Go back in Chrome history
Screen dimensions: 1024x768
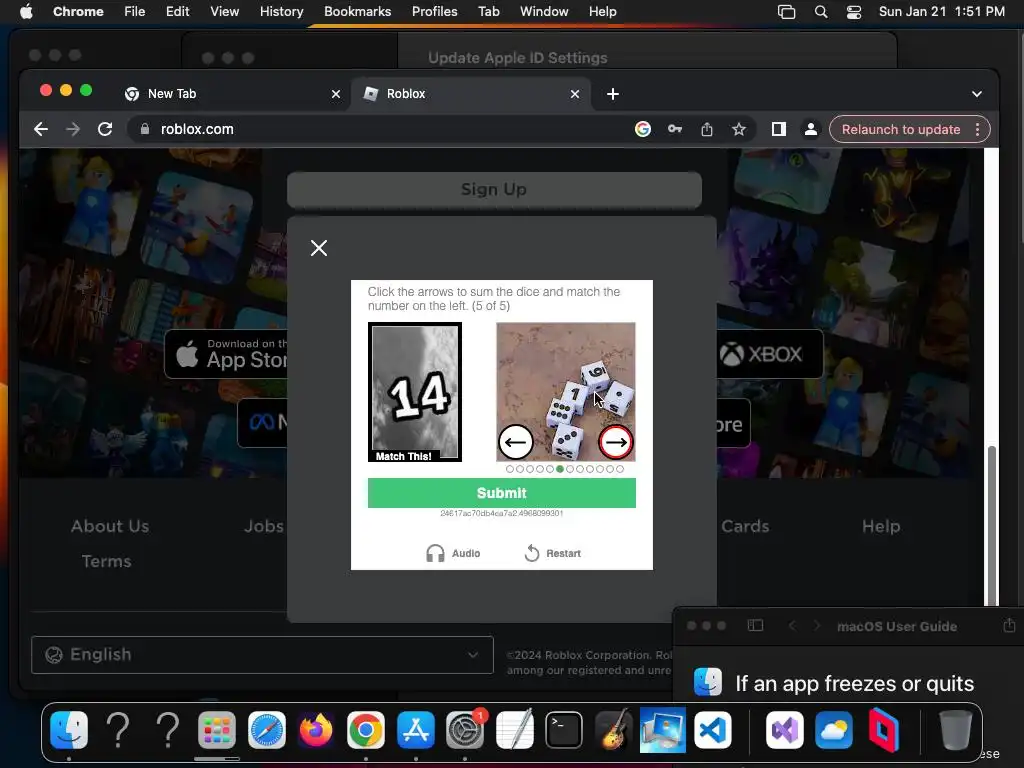pyautogui.click(x=41, y=129)
